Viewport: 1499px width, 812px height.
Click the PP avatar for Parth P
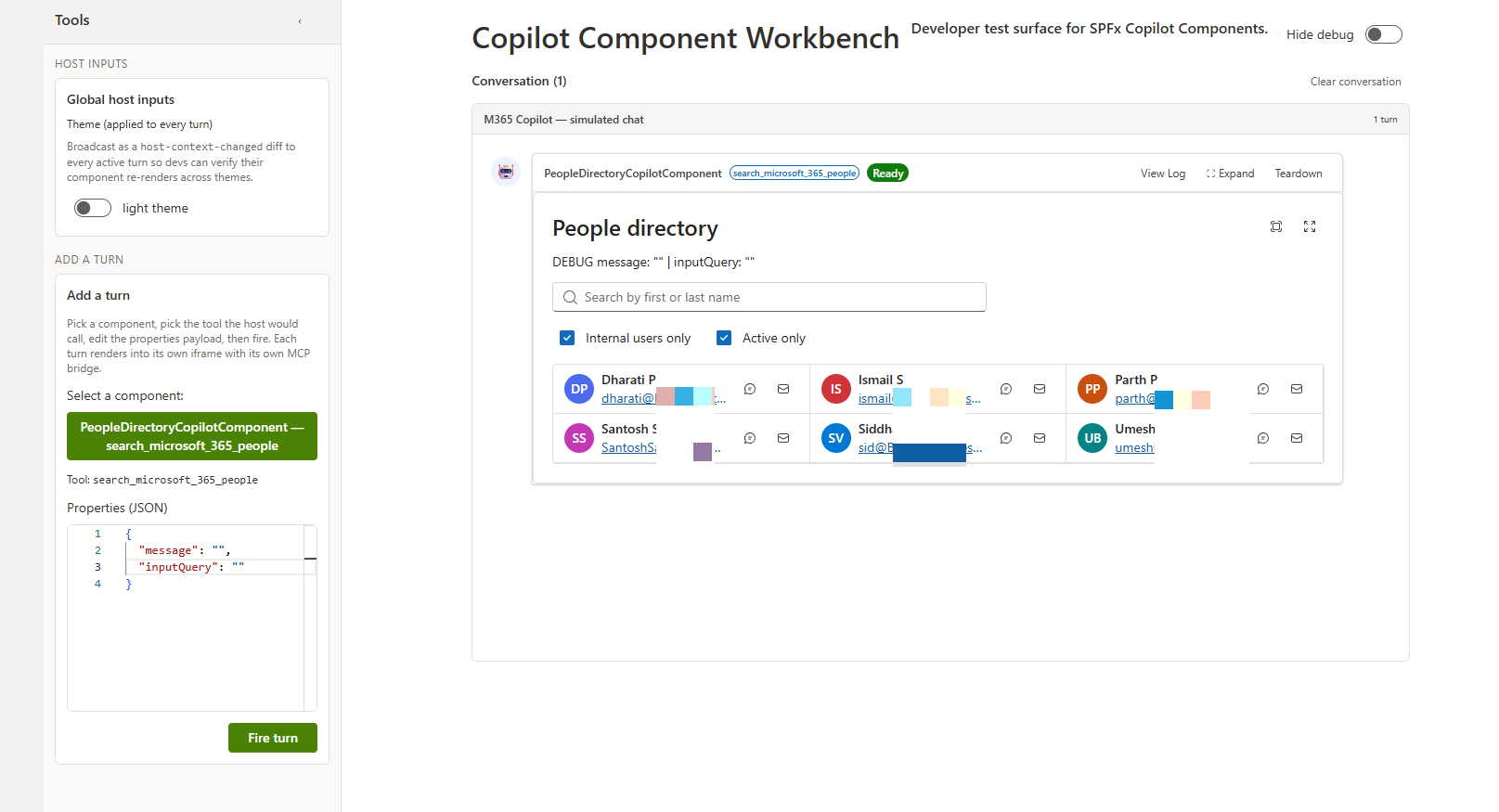tap(1092, 389)
